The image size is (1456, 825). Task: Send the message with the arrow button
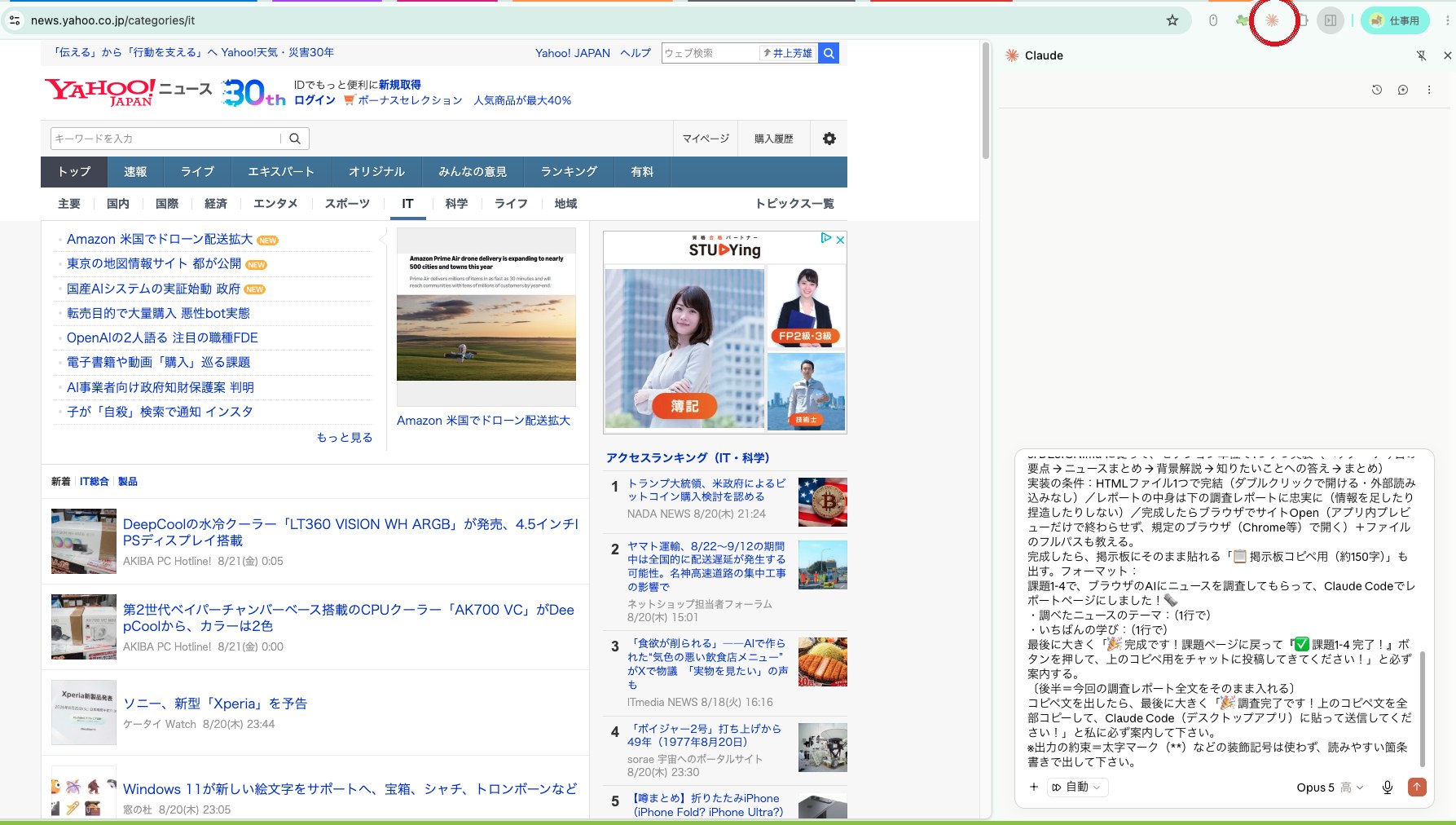point(1417,787)
